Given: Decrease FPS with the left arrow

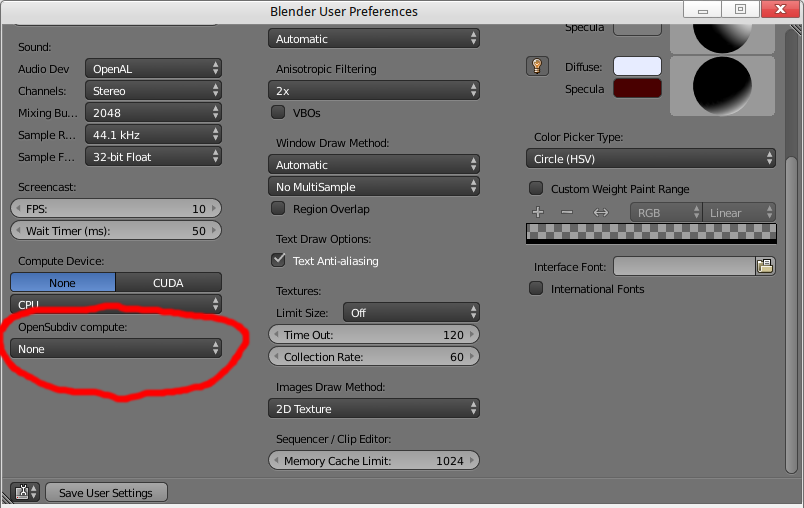Looking at the screenshot, I should (18, 209).
